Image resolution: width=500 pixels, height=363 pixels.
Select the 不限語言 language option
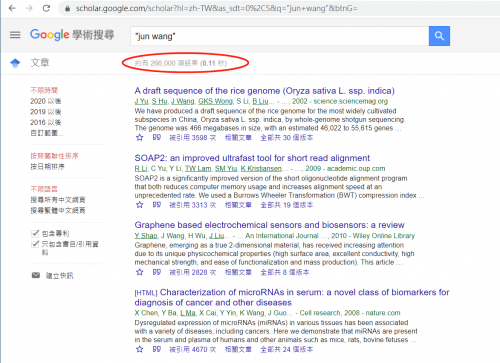[44, 189]
